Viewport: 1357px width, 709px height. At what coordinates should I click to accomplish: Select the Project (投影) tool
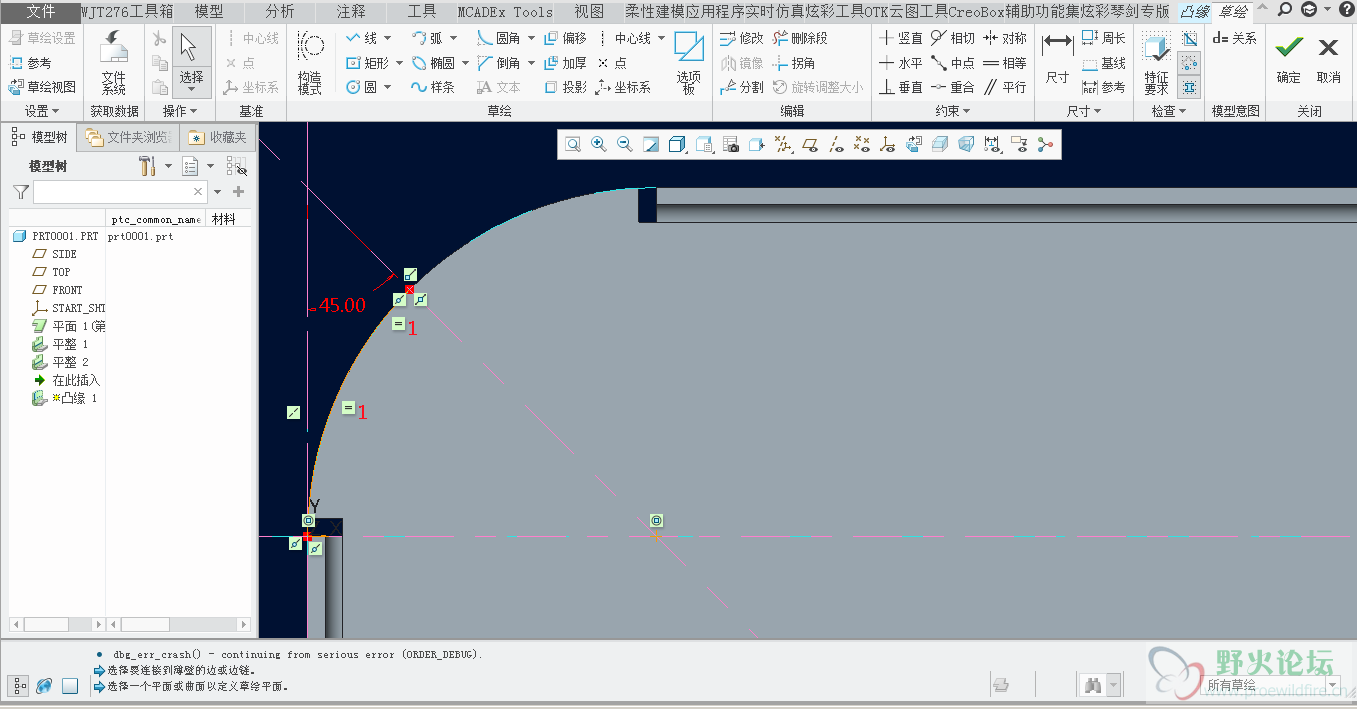pyautogui.click(x=566, y=87)
